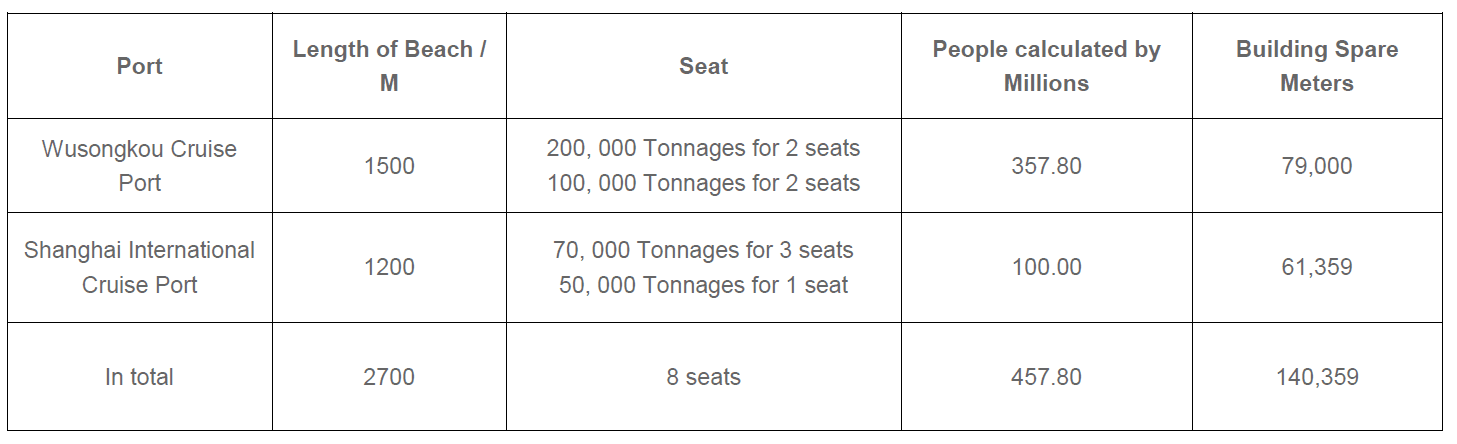The width and height of the screenshot is (1457, 444).
Task: Click the Length of Beach / M header
Action: (x=389, y=66)
